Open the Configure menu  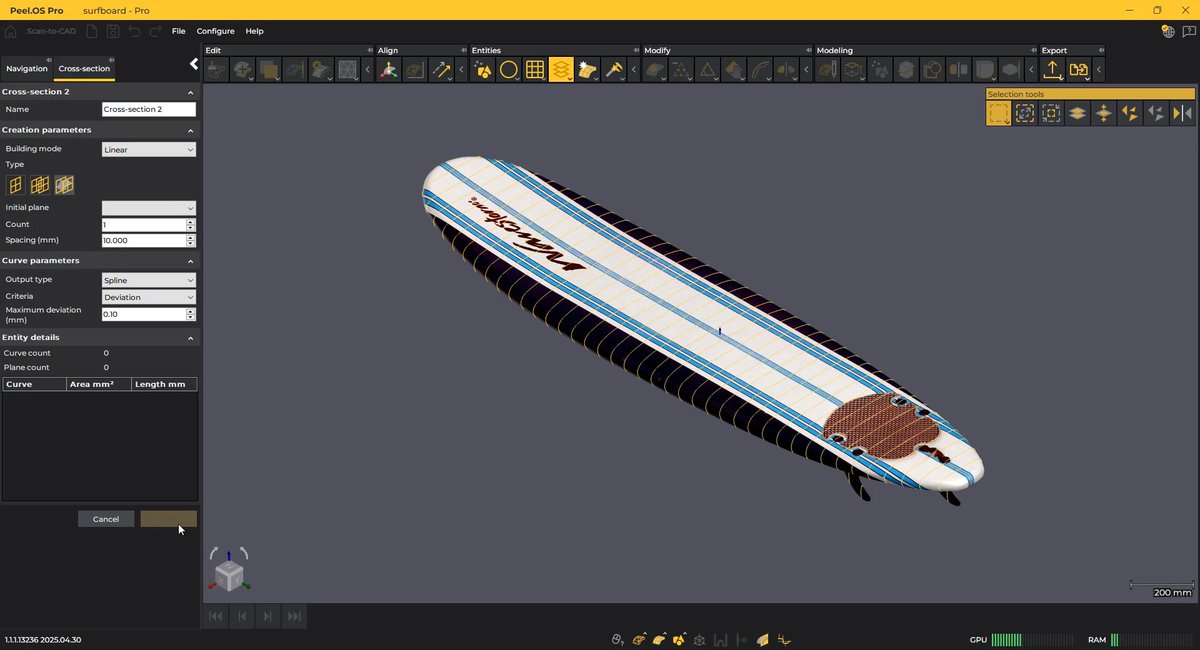(215, 31)
